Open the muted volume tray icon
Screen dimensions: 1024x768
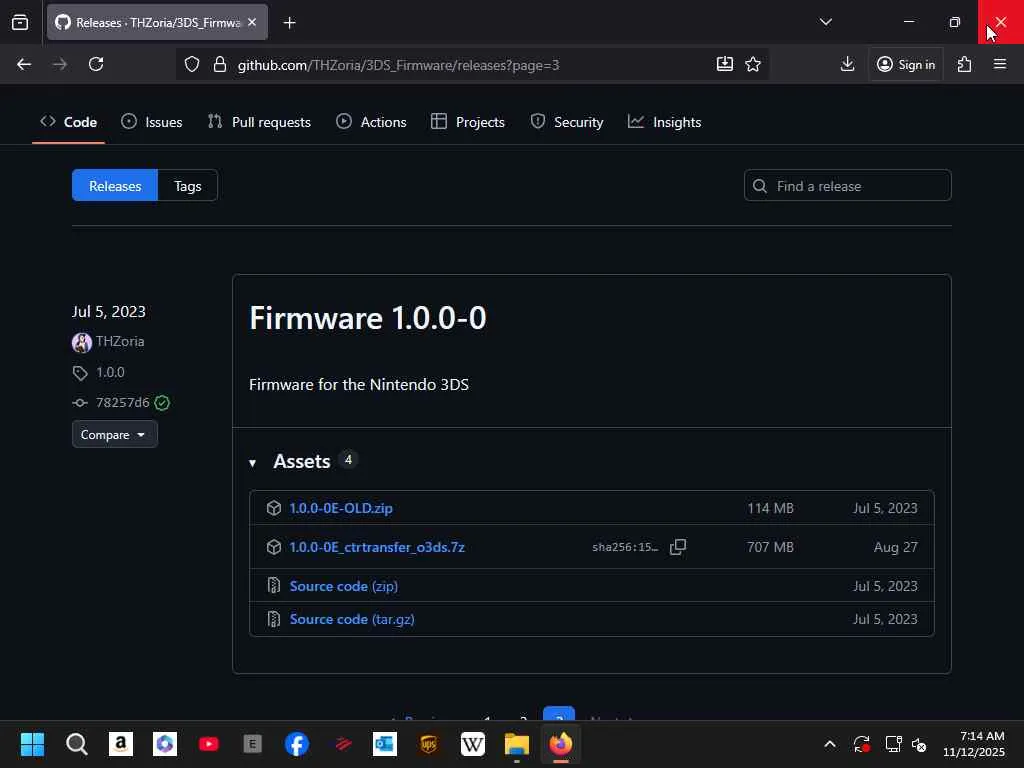(919, 744)
